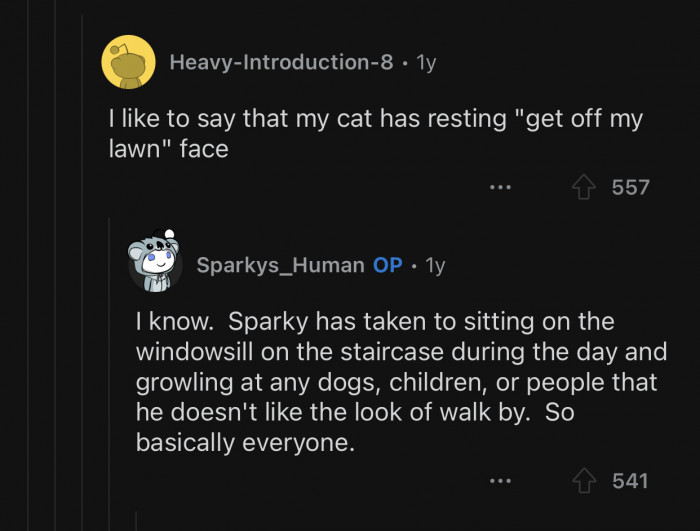Tap the 557 vote count
700x531 pixels.
point(630,187)
